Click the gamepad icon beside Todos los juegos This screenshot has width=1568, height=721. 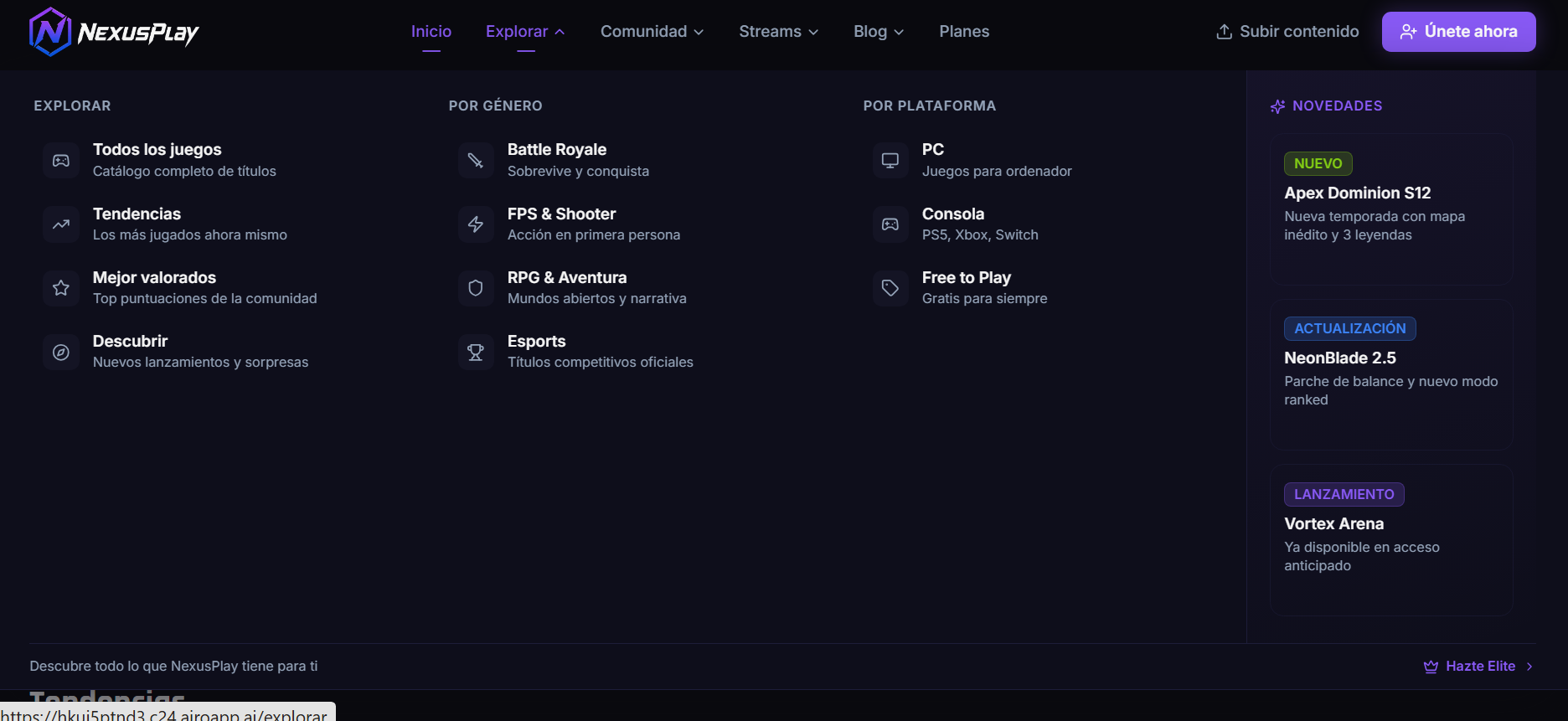click(x=61, y=160)
